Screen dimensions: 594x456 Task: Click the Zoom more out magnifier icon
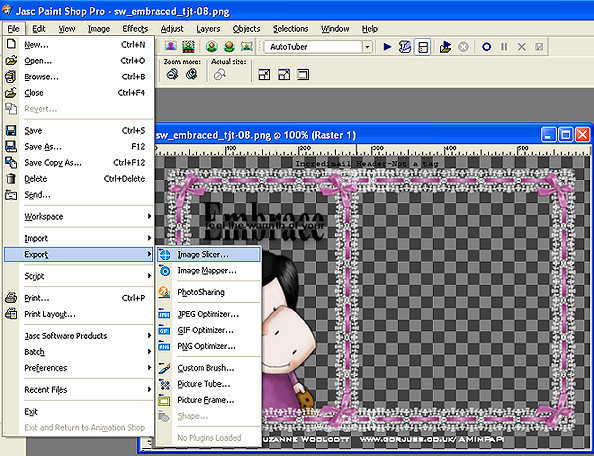(172, 74)
